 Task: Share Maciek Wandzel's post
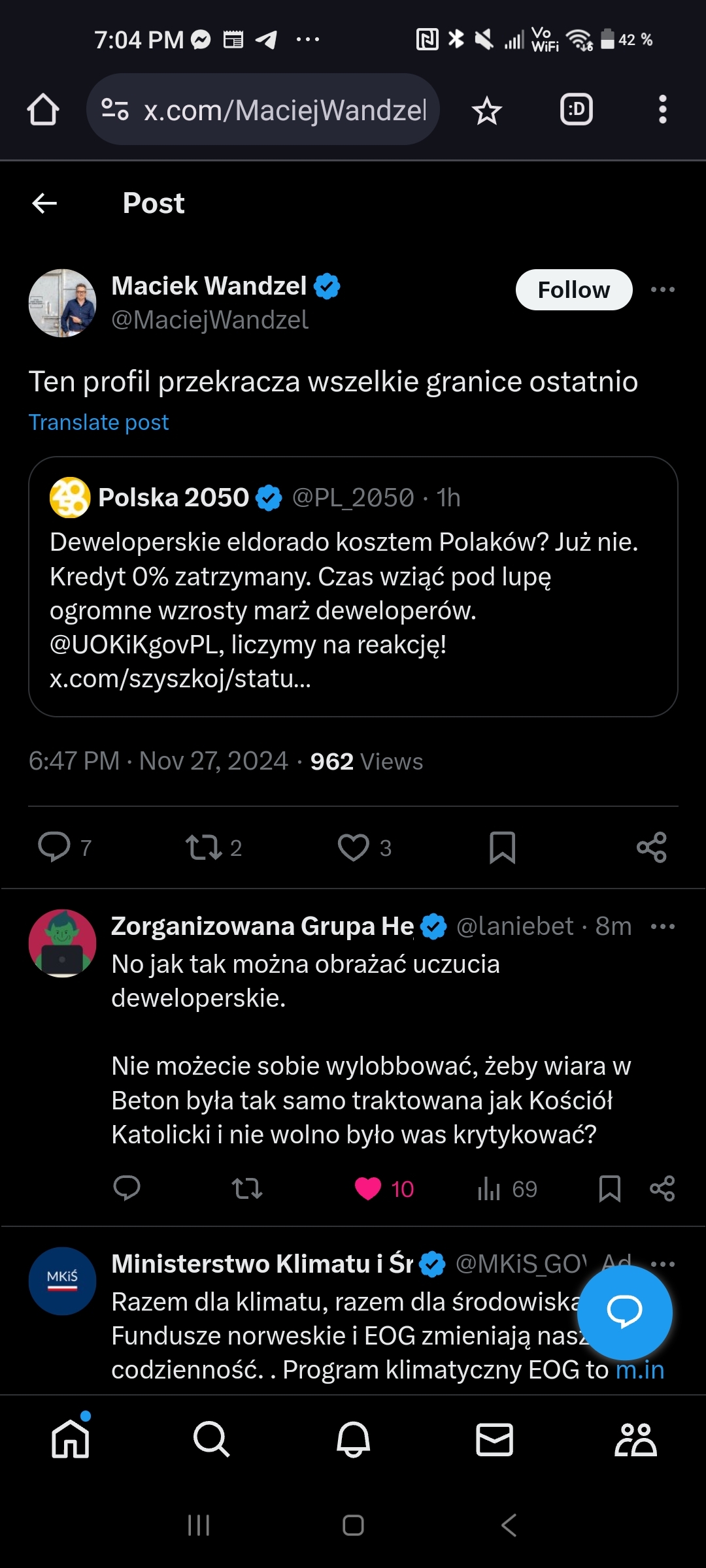pos(651,847)
